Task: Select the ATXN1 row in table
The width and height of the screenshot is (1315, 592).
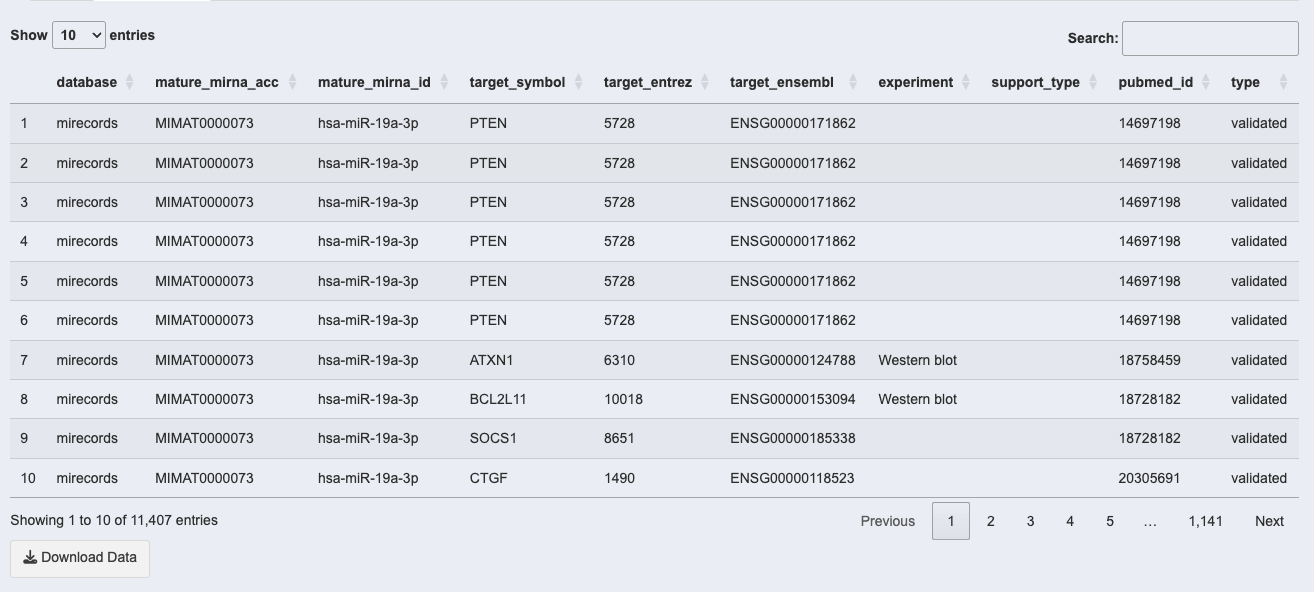Action: coord(491,360)
